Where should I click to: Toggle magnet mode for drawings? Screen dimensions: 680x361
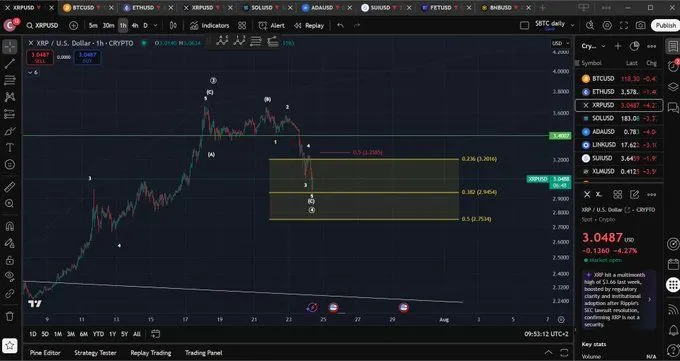[x=10, y=226]
